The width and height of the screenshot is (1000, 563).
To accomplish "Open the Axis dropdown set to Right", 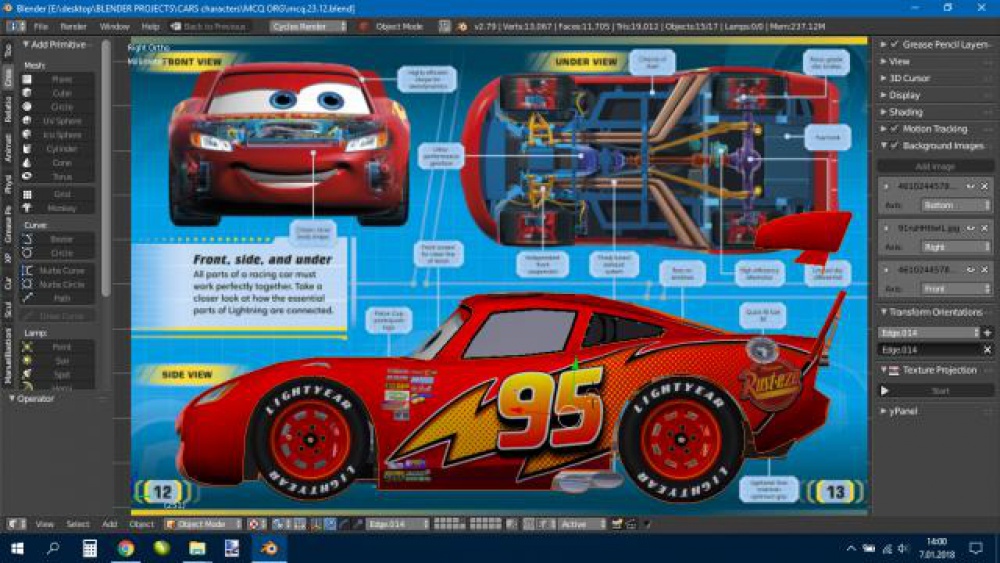I will coord(955,246).
